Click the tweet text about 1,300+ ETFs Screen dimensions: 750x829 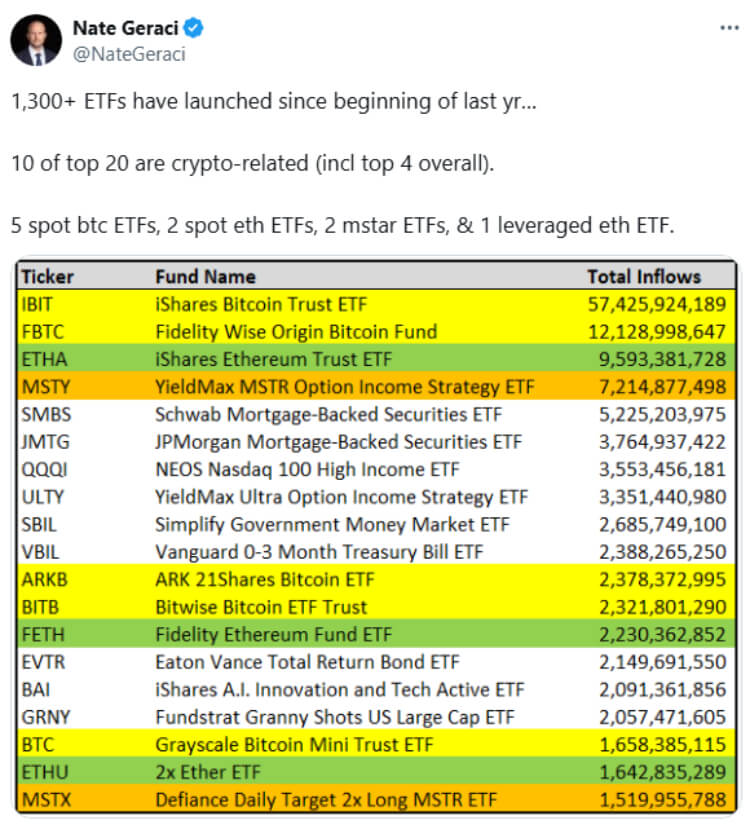pyautogui.click(x=274, y=101)
